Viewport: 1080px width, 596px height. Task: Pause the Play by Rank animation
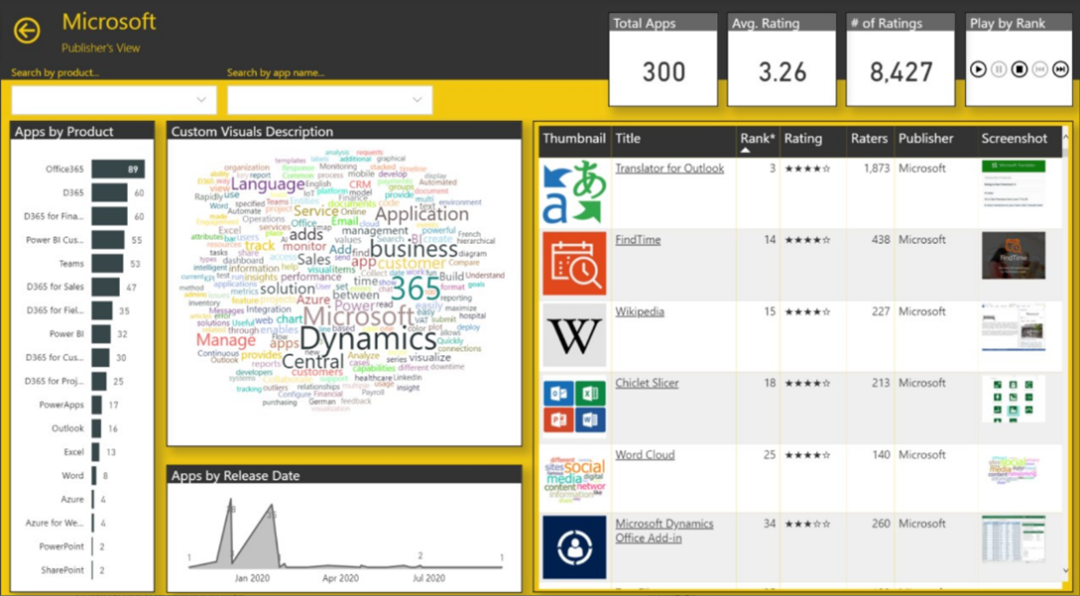[999, 69]
